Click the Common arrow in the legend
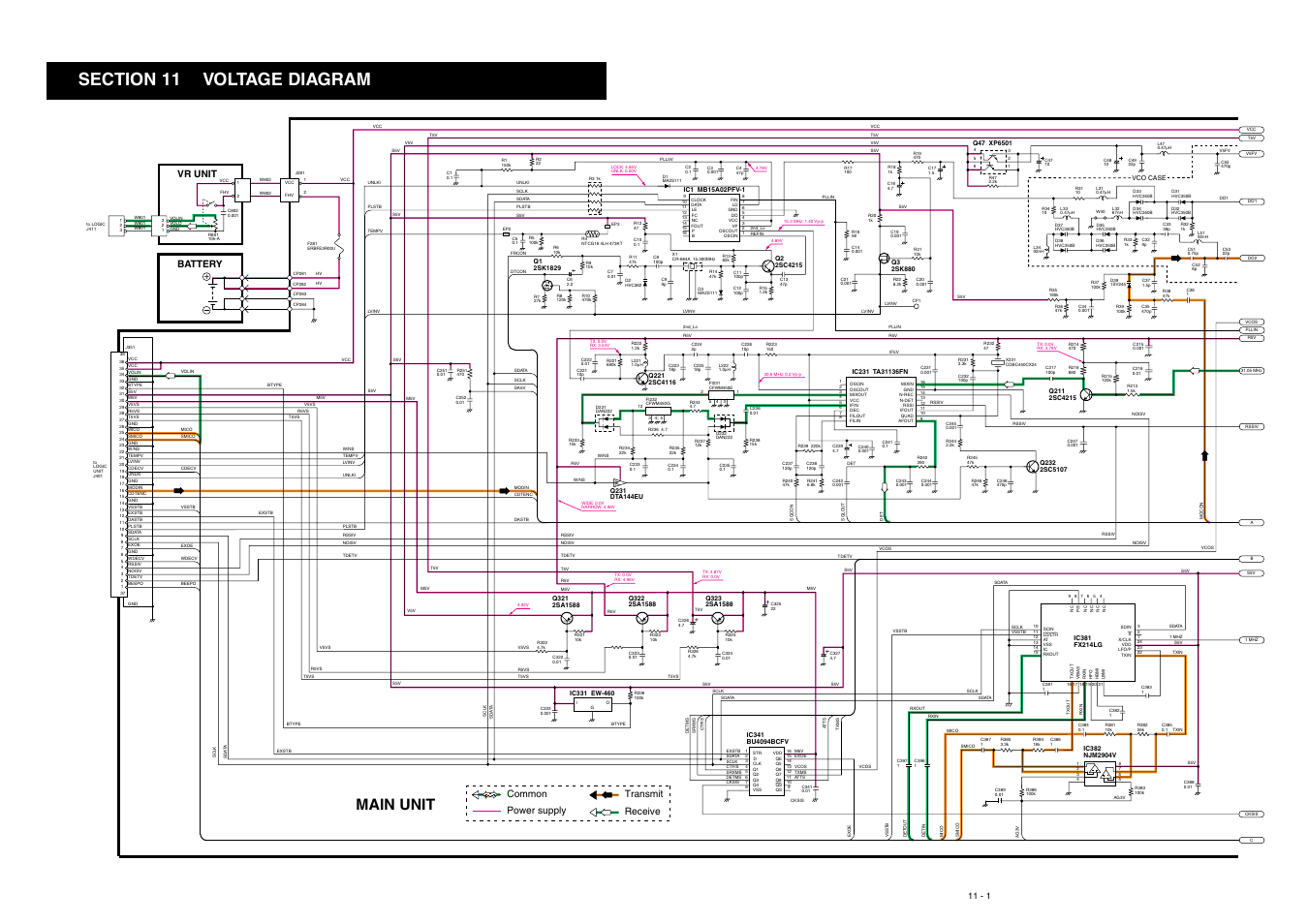This screenshot has width=1308, height=924. (485, 794)
